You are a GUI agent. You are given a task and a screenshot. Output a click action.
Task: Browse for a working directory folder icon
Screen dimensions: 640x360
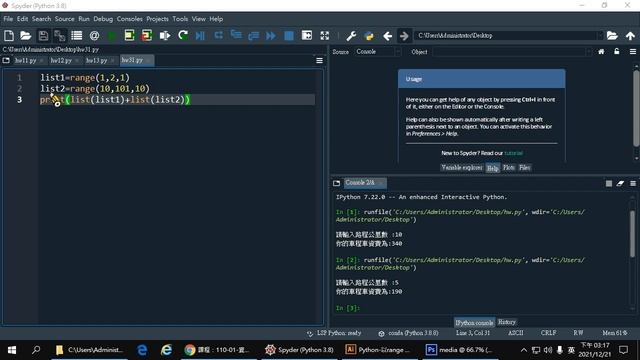pyautogui.click(x=612, y=36)
